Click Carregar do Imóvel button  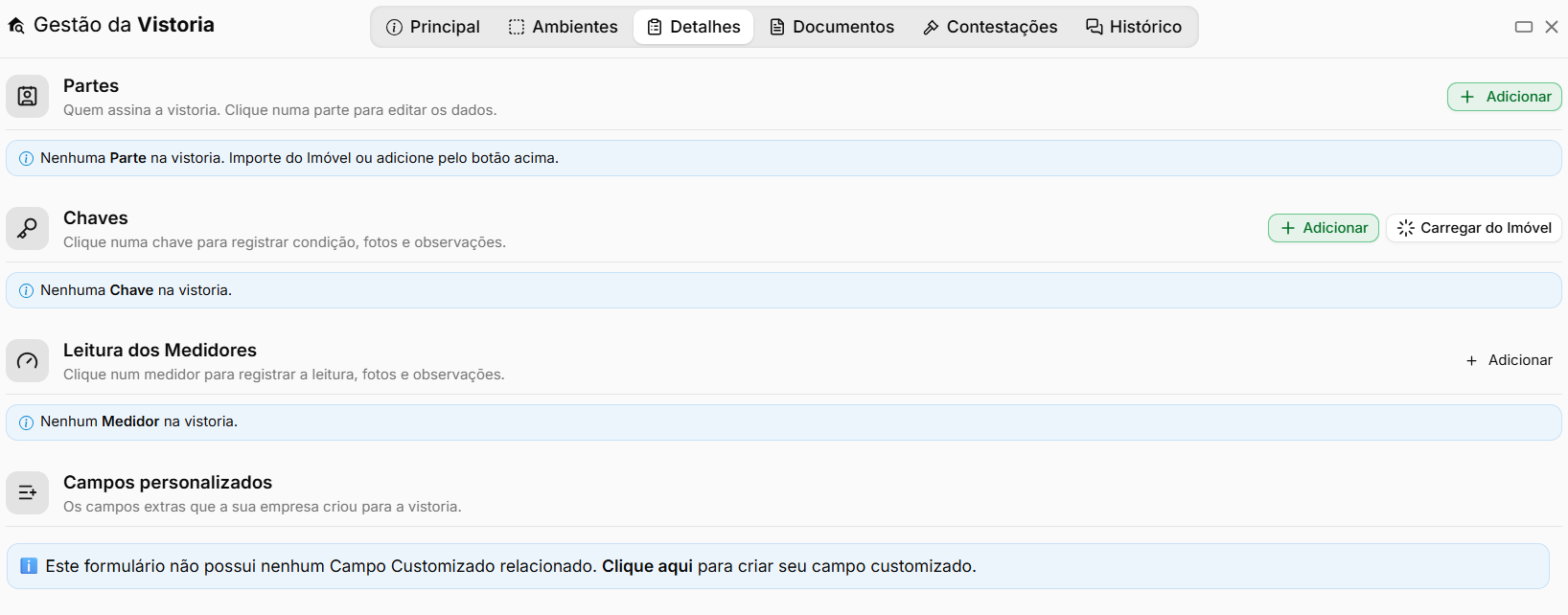[1474, 228]
